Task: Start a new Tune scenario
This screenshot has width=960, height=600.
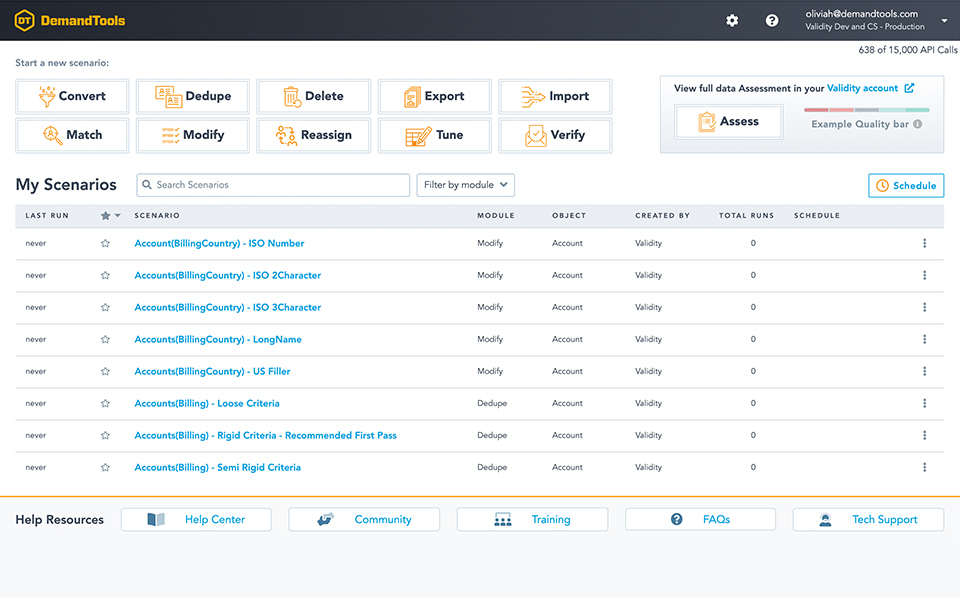Action: coord(435,135)
